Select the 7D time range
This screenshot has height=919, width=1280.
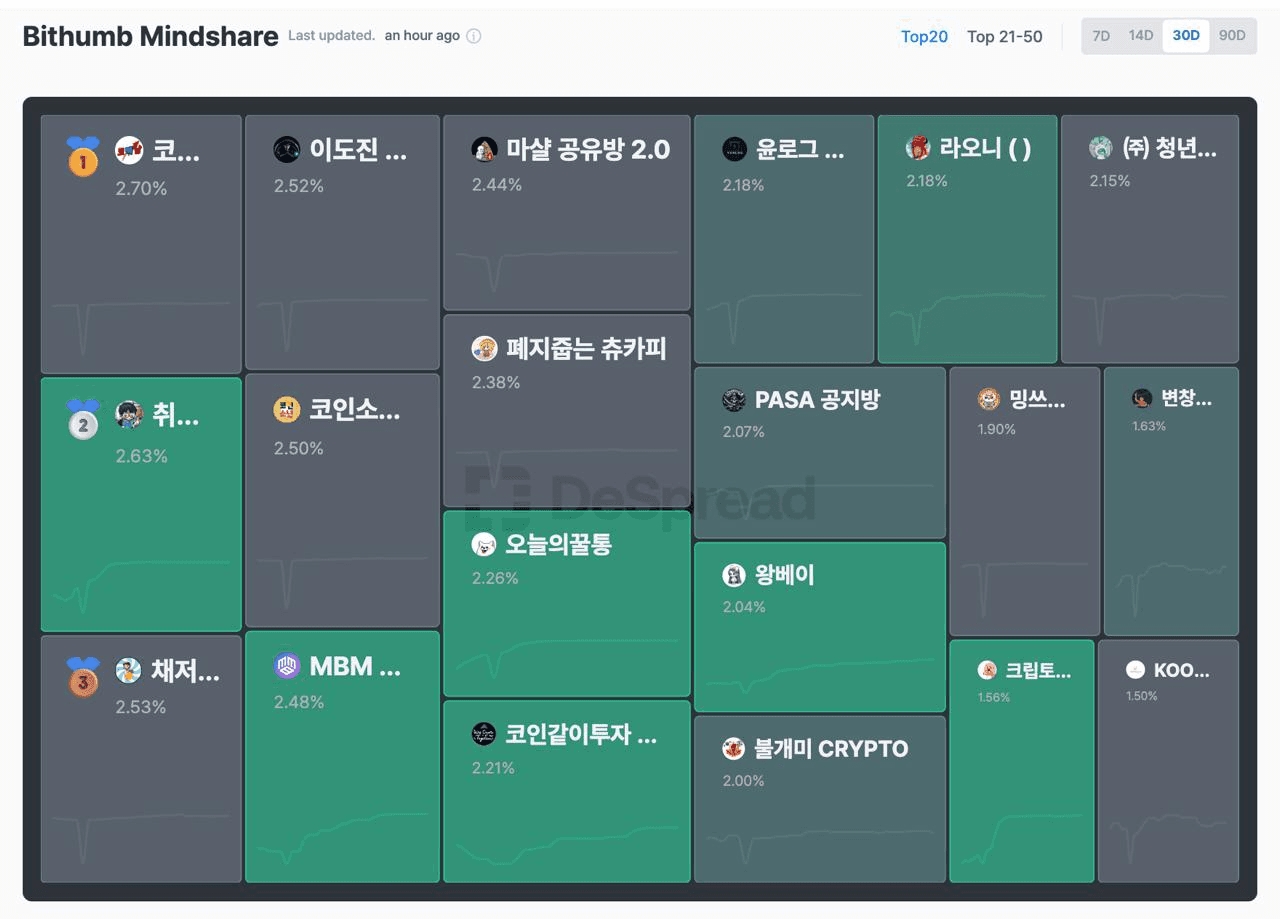(1101, 36)
